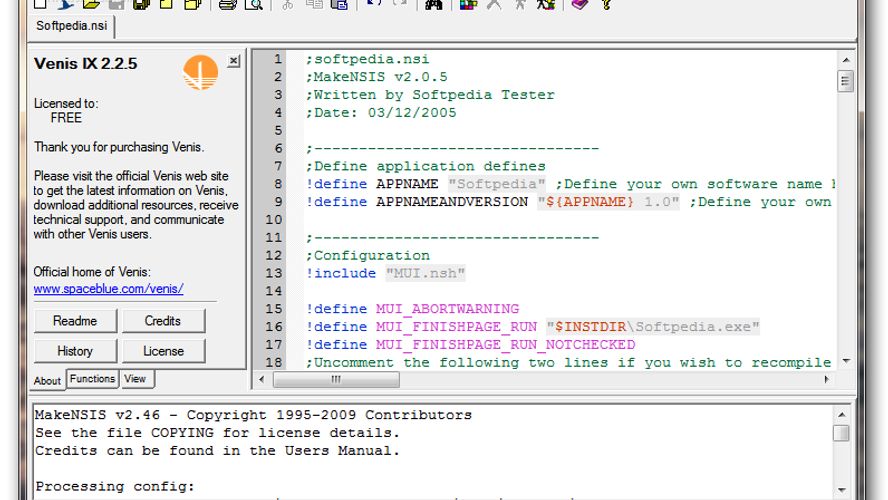Viewport: 888px width, 500px height.
Task: Click the editor horizontal scrollbar left arrow
Action: tap(262, 379)
